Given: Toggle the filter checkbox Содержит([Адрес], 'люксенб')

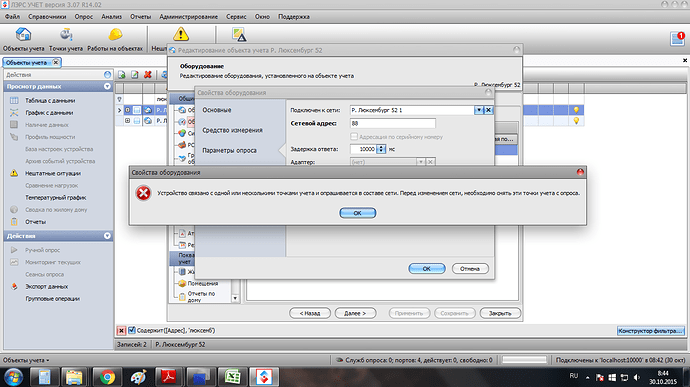Looking at the screenshot, I should tap(132, 330).
